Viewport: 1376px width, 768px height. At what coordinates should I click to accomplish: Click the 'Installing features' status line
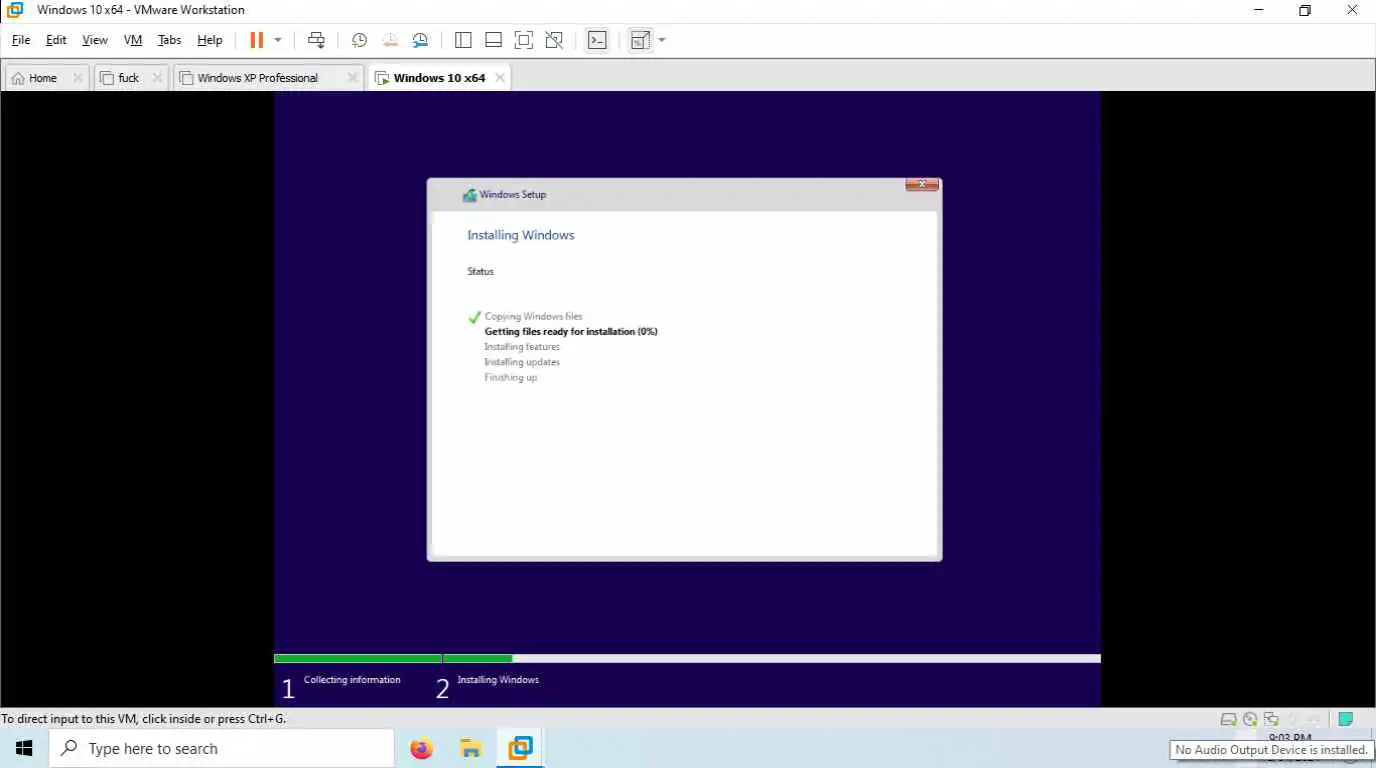(522, 347)
